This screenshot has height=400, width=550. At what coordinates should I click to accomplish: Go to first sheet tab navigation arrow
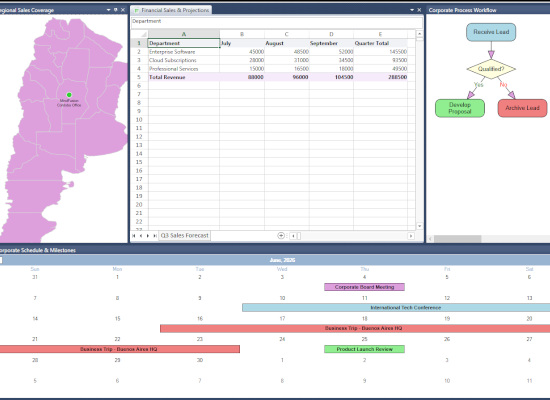coord(134,236)
